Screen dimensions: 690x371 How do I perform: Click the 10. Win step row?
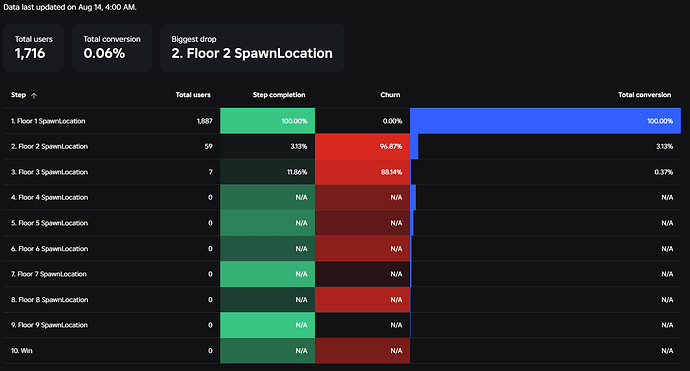tap(342, 351)
